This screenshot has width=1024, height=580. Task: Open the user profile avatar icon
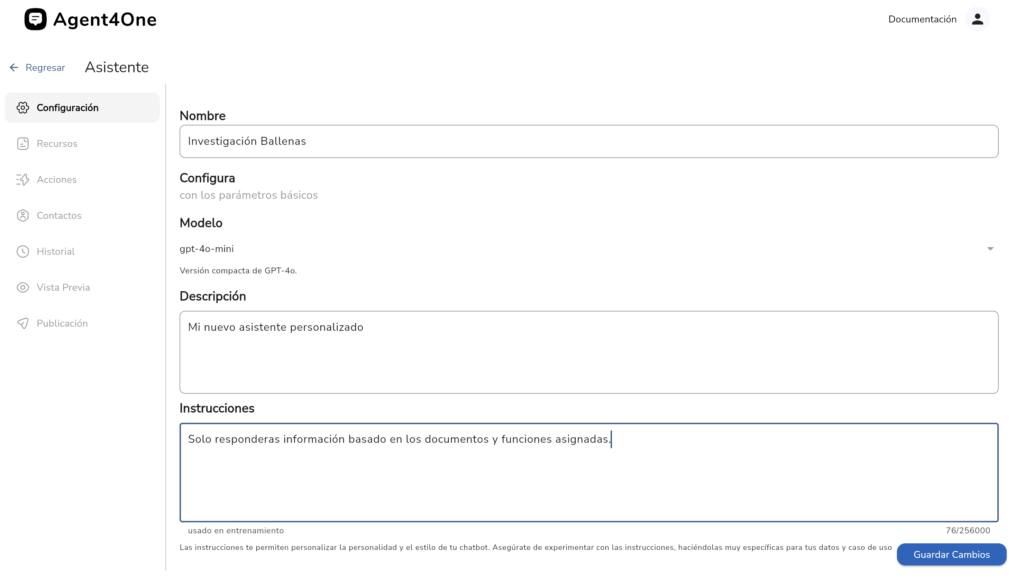977,19
